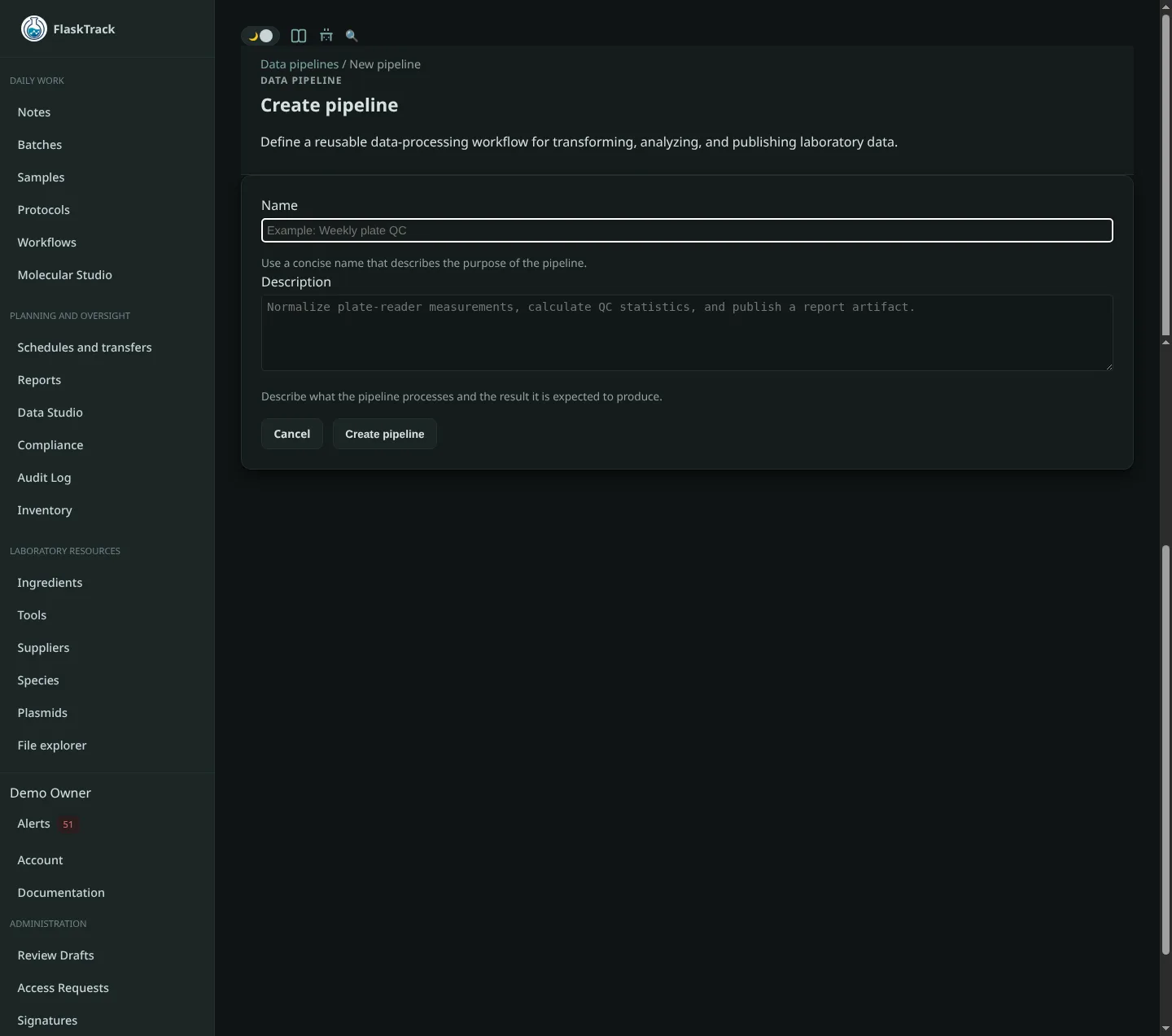Open search with the magnifier icon
Screen dimensions: 1172x1036
[x=352, y=36]
